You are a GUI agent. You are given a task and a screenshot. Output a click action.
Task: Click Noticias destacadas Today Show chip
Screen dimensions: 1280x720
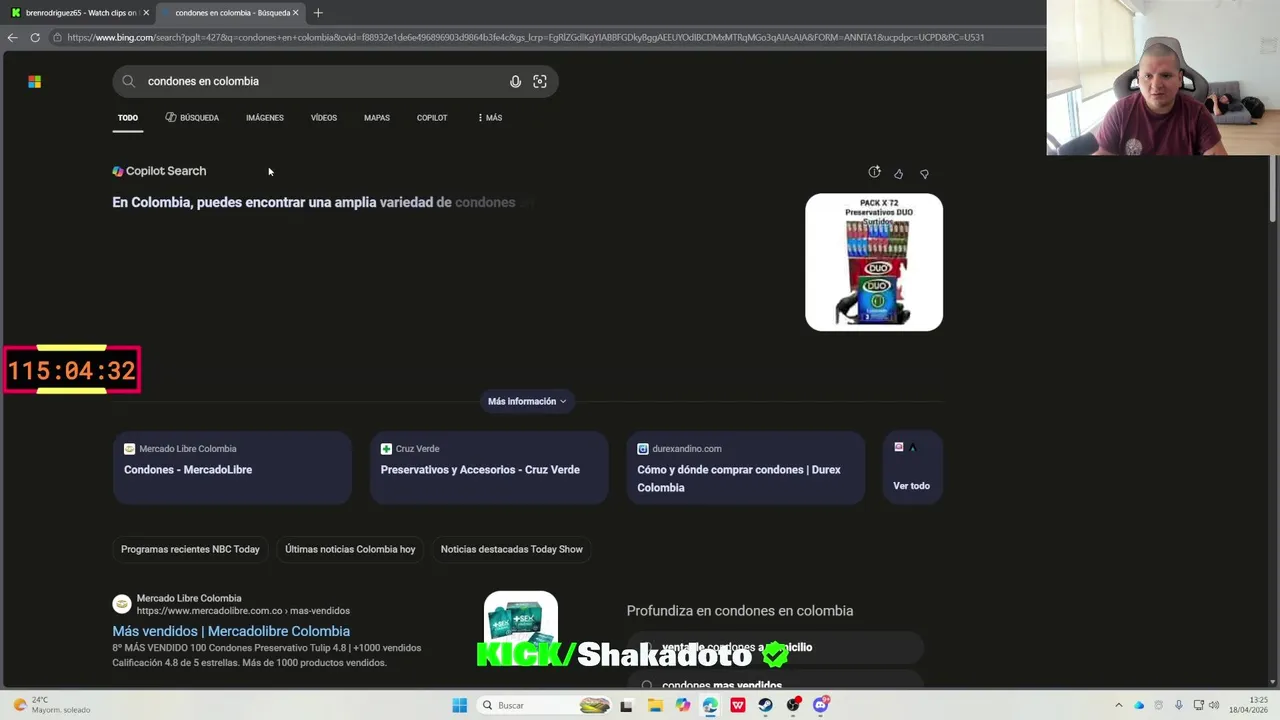tap(512, 549)
